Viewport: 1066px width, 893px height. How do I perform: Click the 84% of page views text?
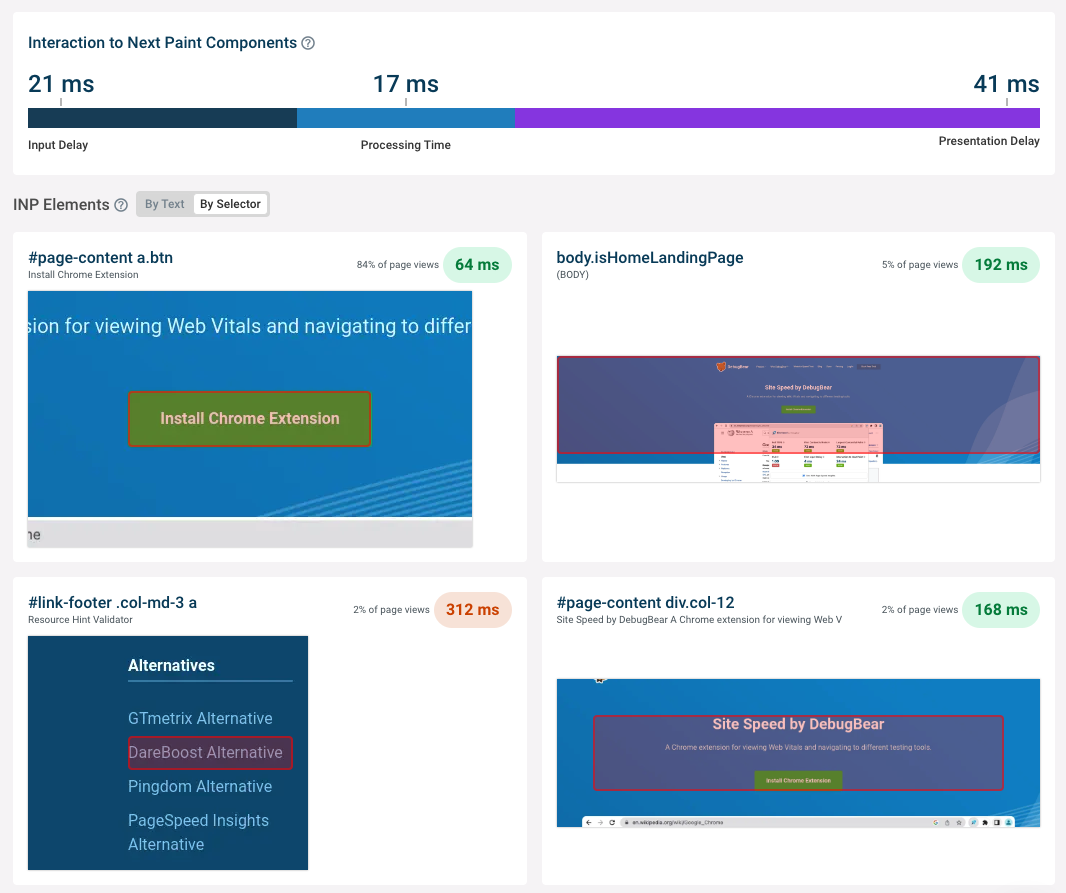(398, 265)
